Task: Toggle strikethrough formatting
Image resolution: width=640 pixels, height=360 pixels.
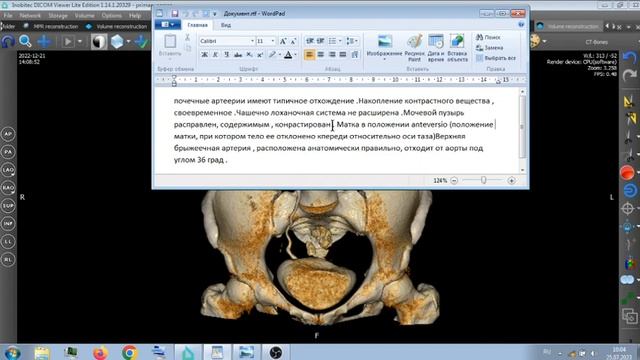Action: (x=238, y=55)
